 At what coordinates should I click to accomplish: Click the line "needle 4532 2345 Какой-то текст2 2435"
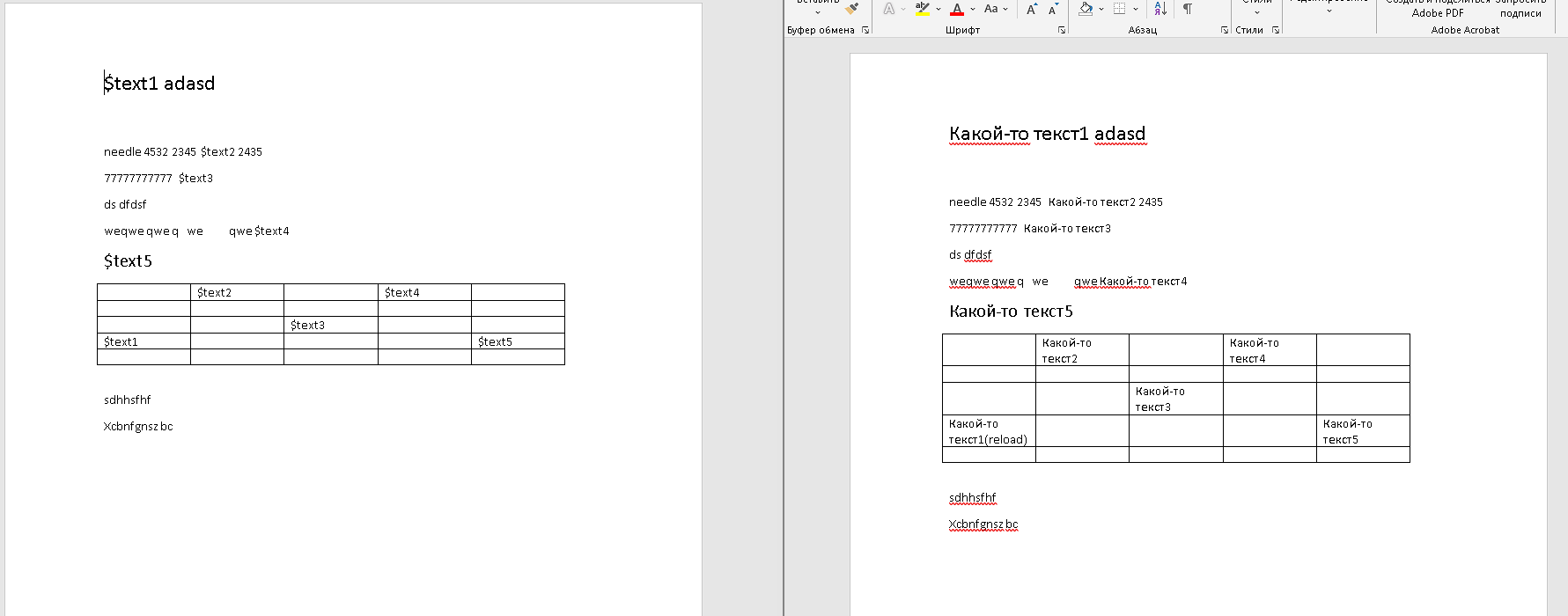1056,202
